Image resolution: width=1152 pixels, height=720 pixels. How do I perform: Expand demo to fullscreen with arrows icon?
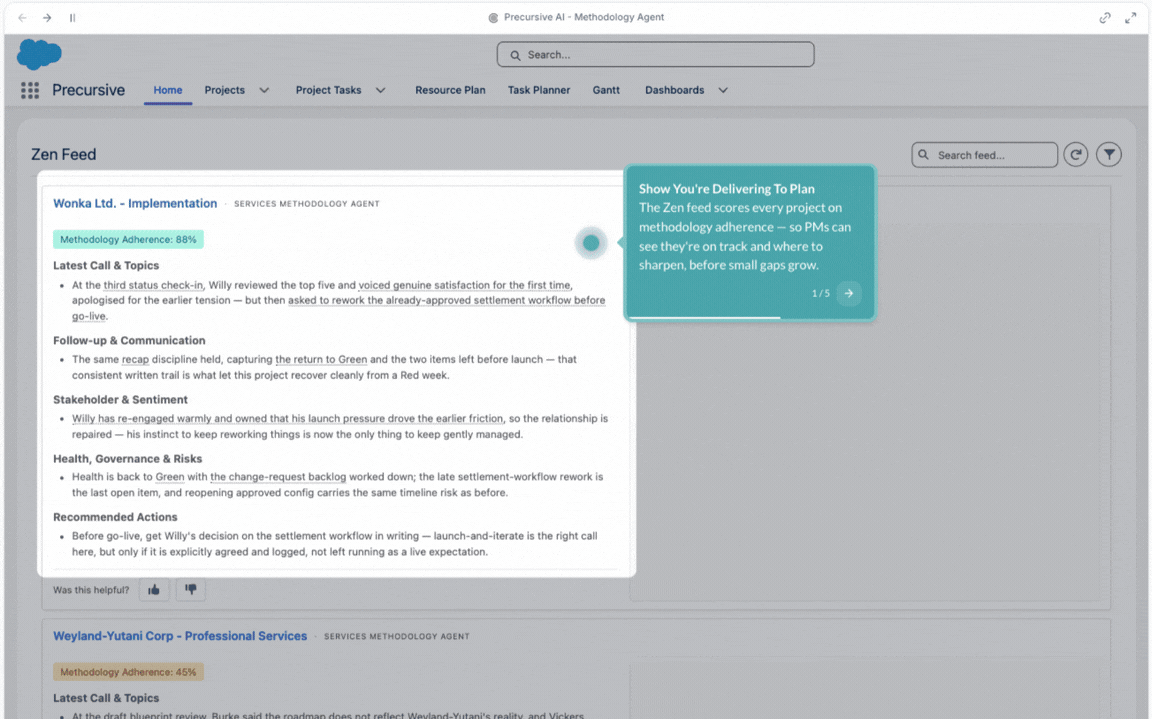click(1131, 18)
